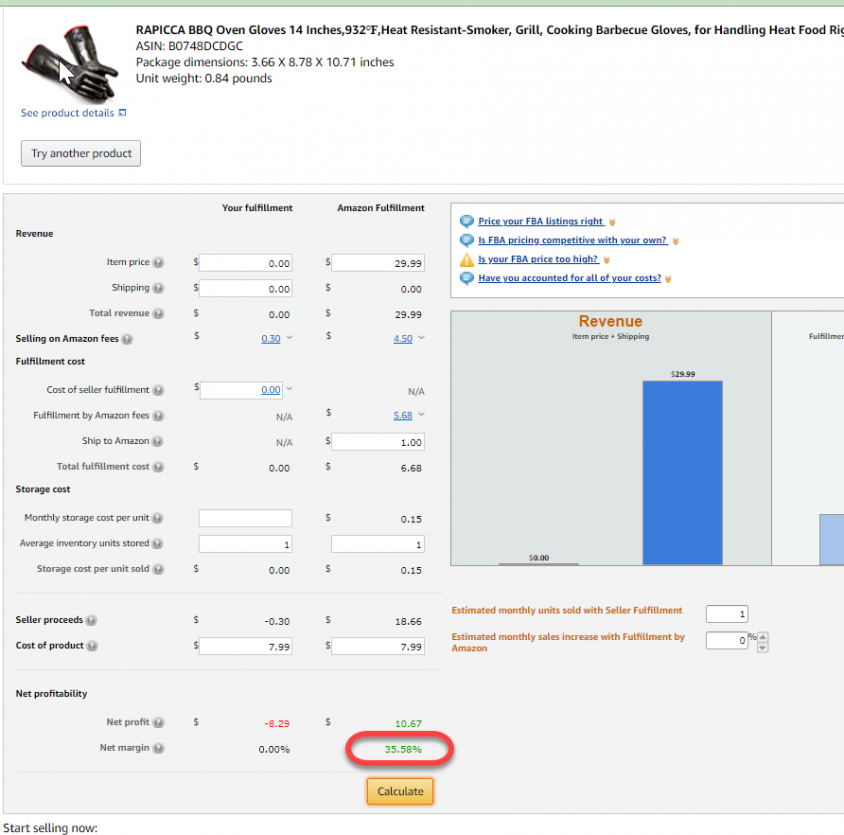
Task: Click the Calculate button
Action: tap(400, 791)
